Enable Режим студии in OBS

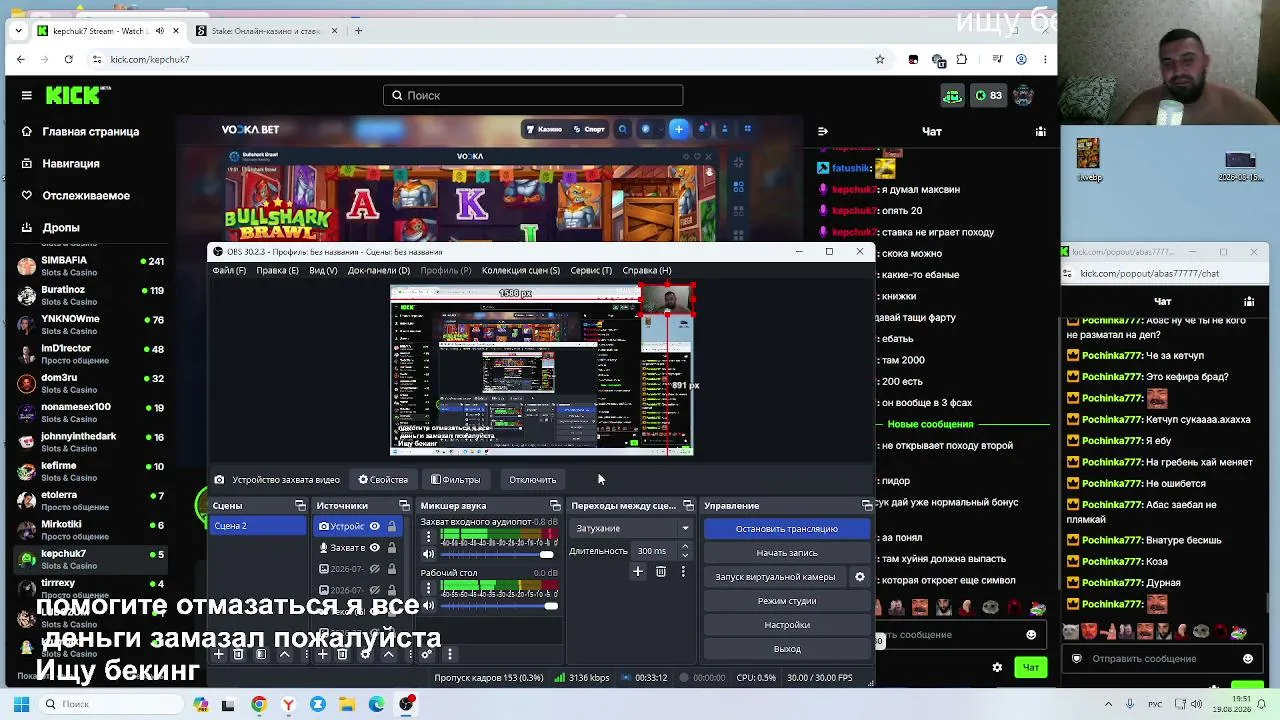787,601
